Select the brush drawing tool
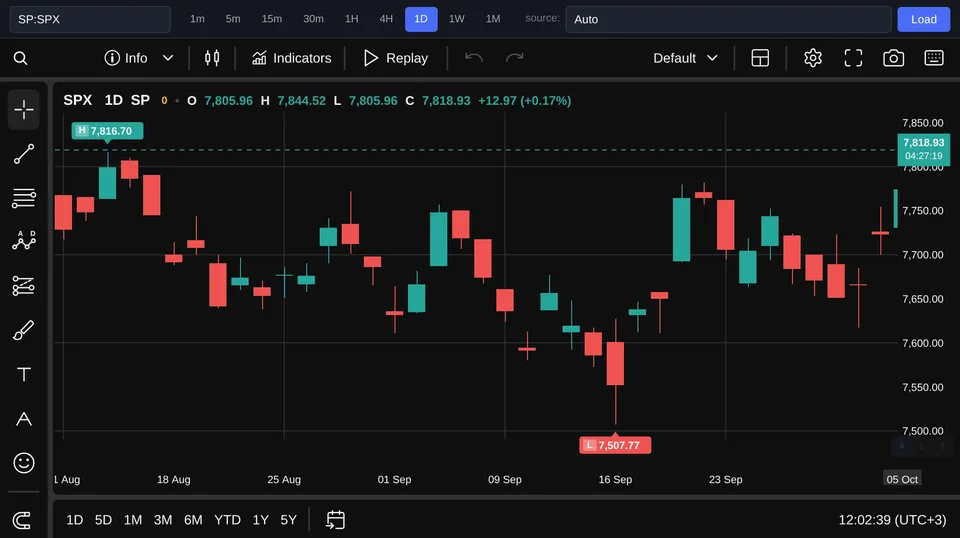Viewport: 960px width, 538px height. (24, 331)
